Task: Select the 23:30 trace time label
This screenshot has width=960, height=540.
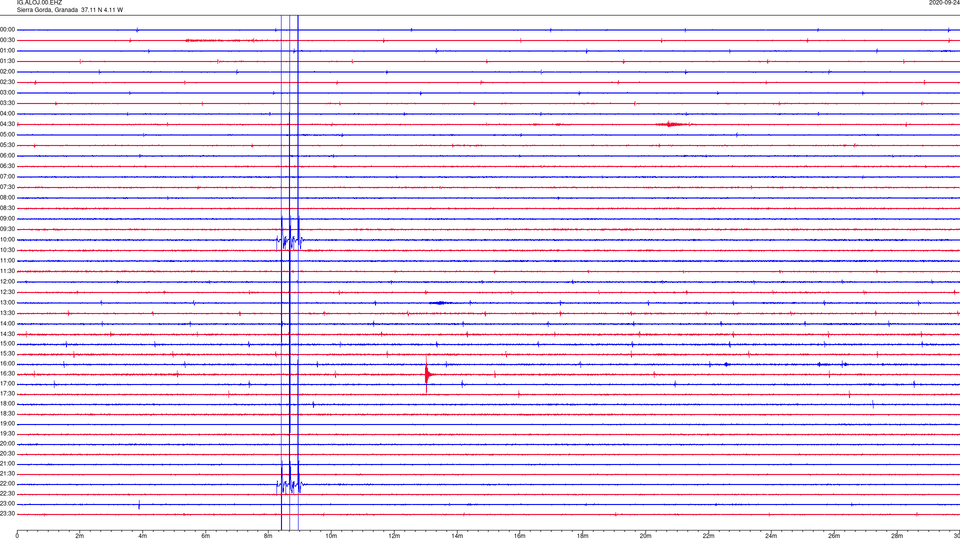Action: [x=8, y=514]
